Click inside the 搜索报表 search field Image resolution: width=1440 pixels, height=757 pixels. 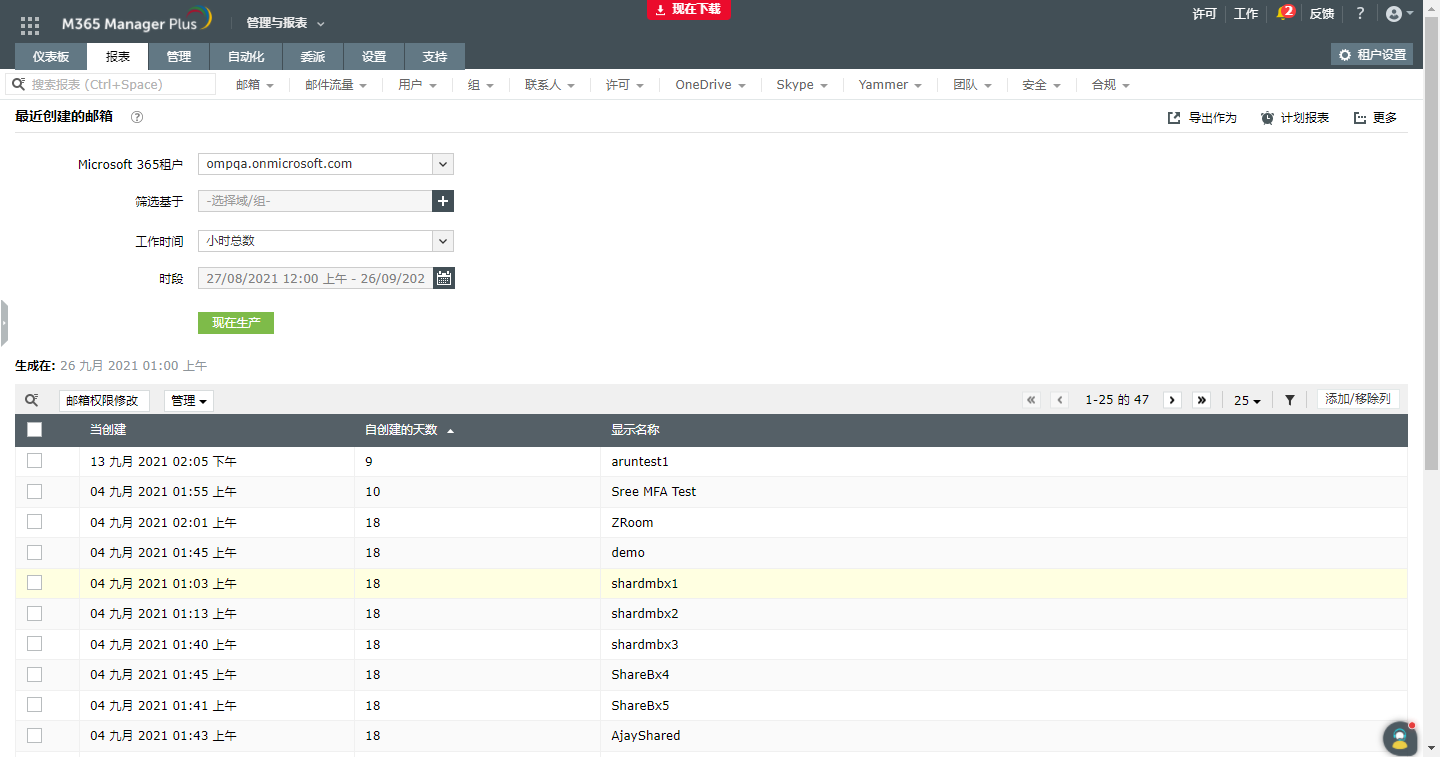[111, 85]
